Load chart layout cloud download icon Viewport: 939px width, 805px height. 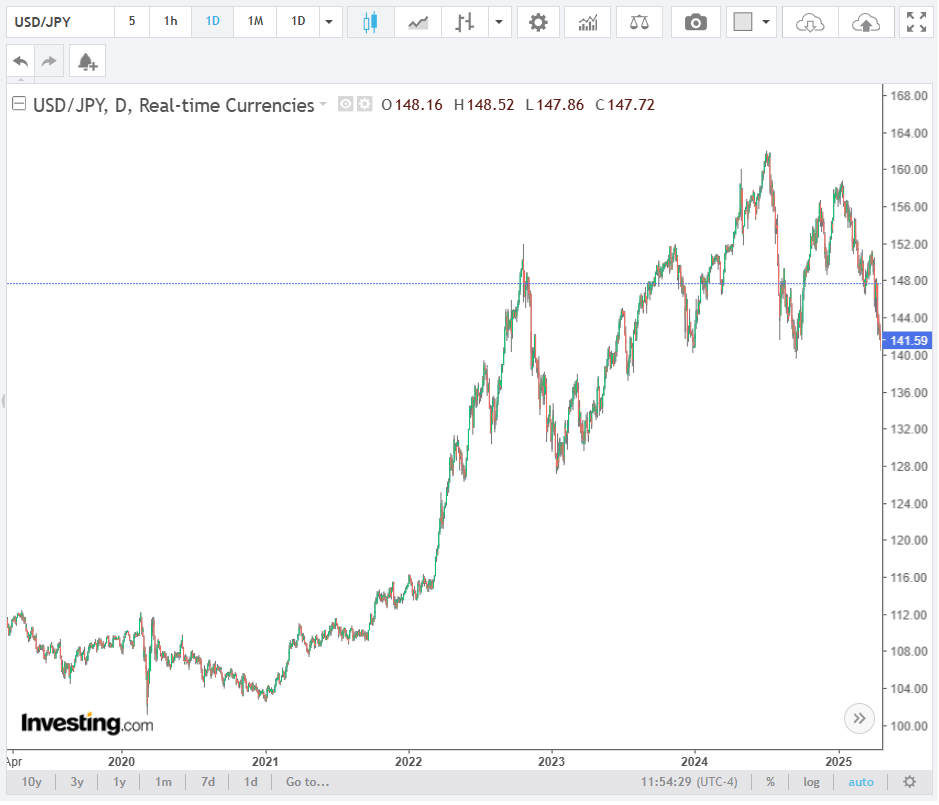click(810, 23)
